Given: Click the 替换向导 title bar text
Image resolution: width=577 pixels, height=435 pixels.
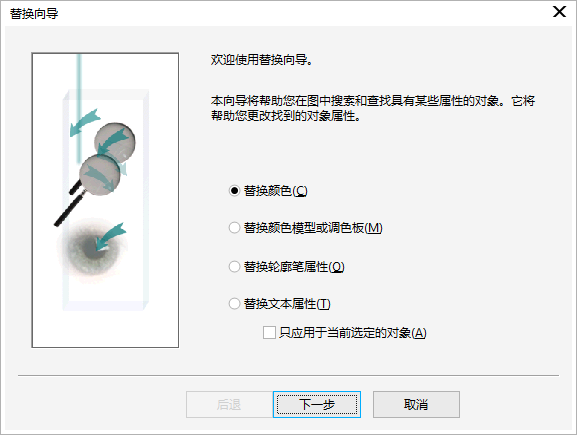Looking at the screenshot, I should pyautogui.click(x=34, y=14).
